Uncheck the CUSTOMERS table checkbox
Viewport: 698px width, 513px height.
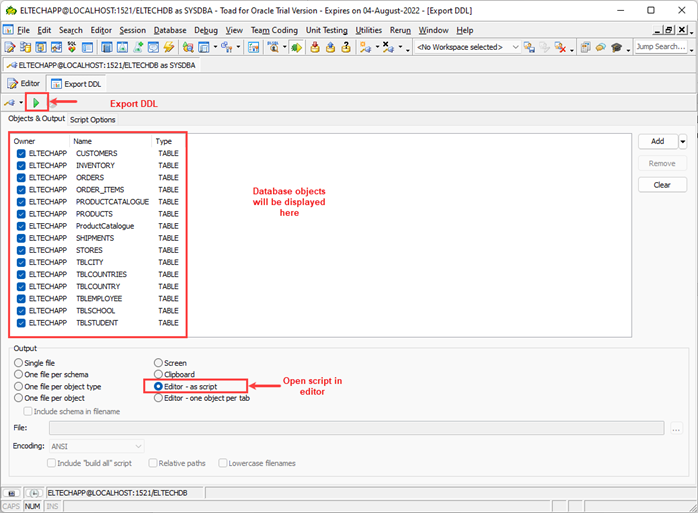21,153
